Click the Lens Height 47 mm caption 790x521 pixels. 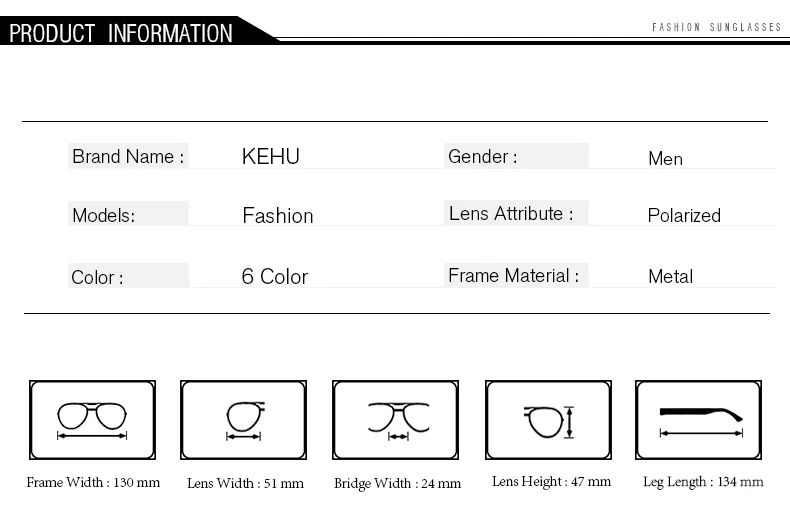tap(551, 482)
